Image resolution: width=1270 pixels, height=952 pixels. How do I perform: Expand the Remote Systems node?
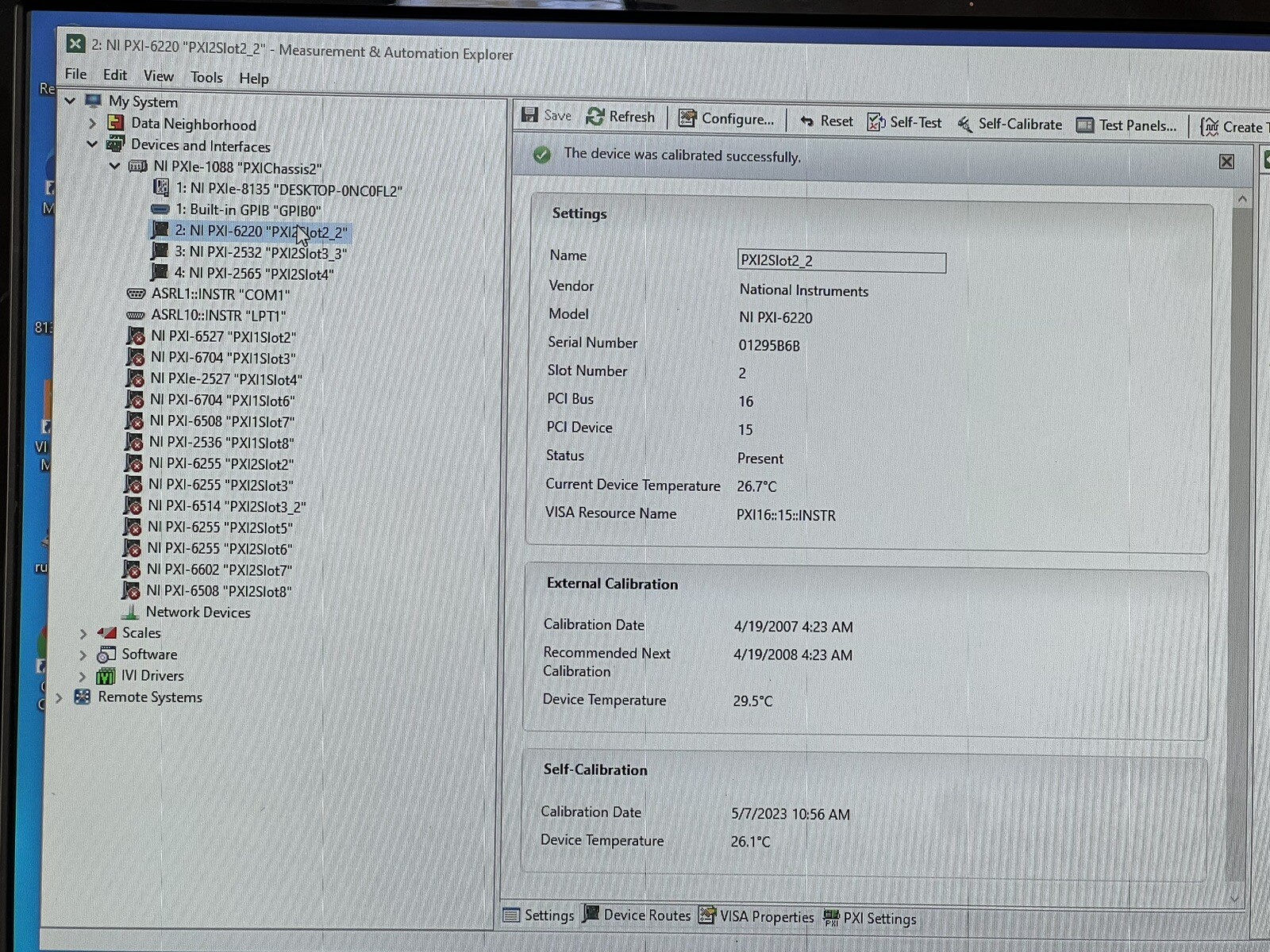click(59, 697)
